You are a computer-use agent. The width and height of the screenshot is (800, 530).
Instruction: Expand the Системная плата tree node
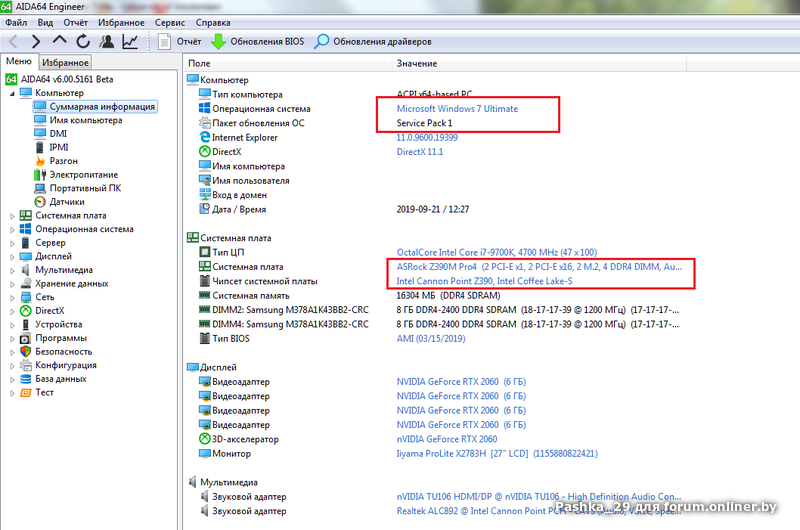(x=12, y=216)
